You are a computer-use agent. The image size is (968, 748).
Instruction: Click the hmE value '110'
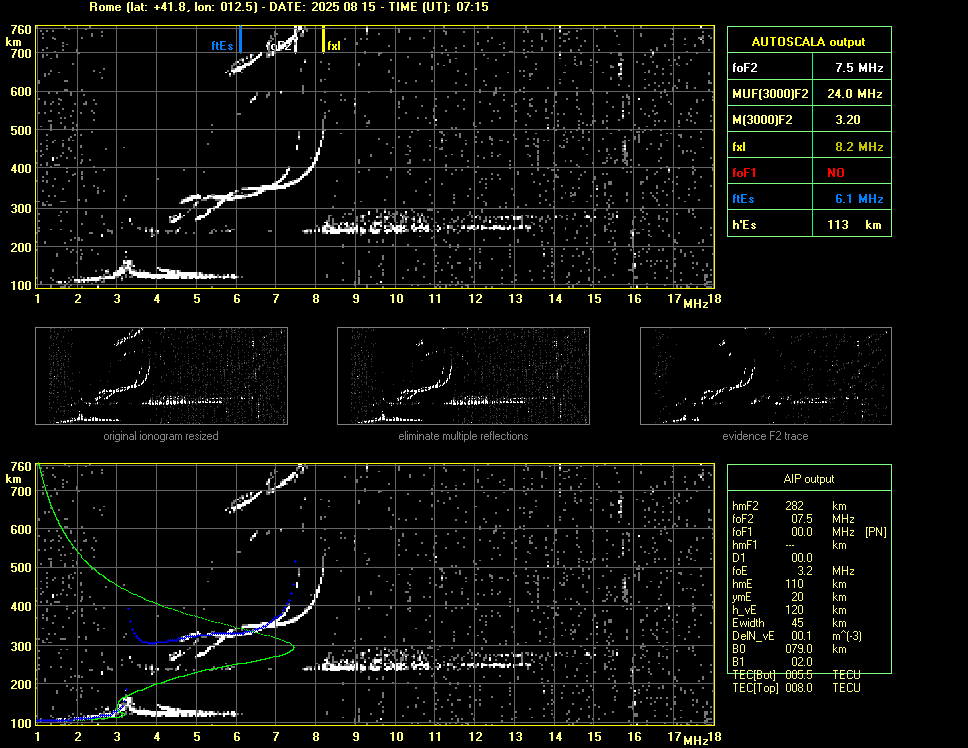[794, 584]
